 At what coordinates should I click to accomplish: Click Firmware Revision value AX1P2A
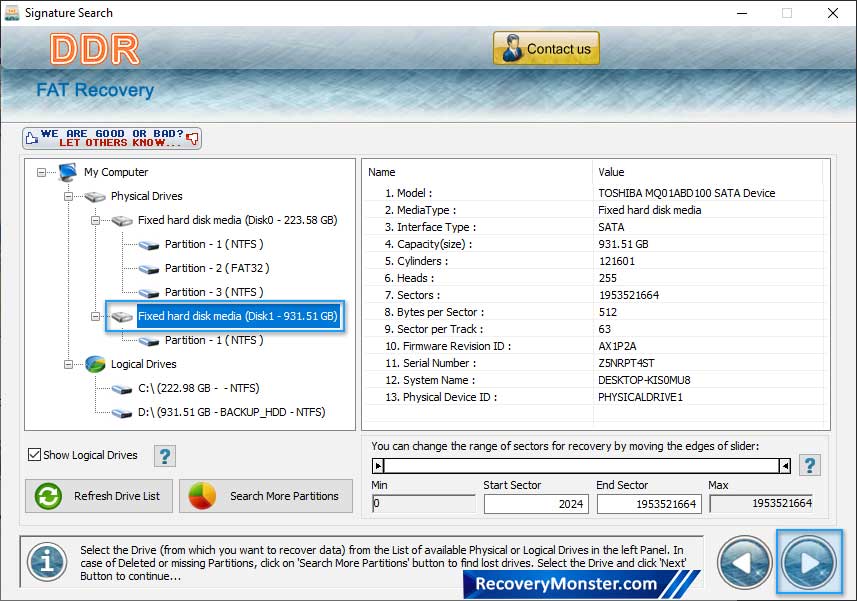point(617,346)
